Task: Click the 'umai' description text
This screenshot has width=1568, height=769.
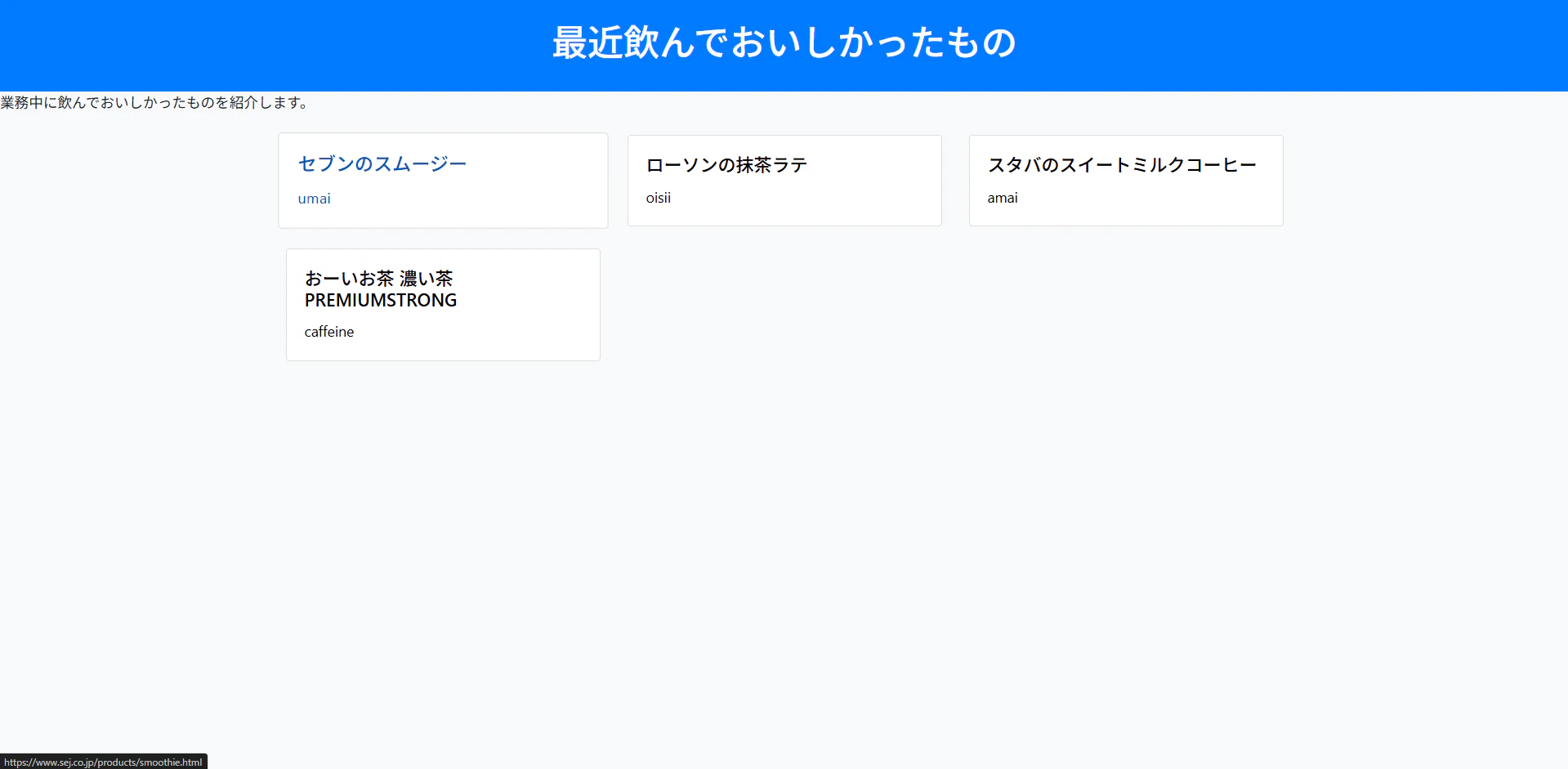Action: [315, 199]
